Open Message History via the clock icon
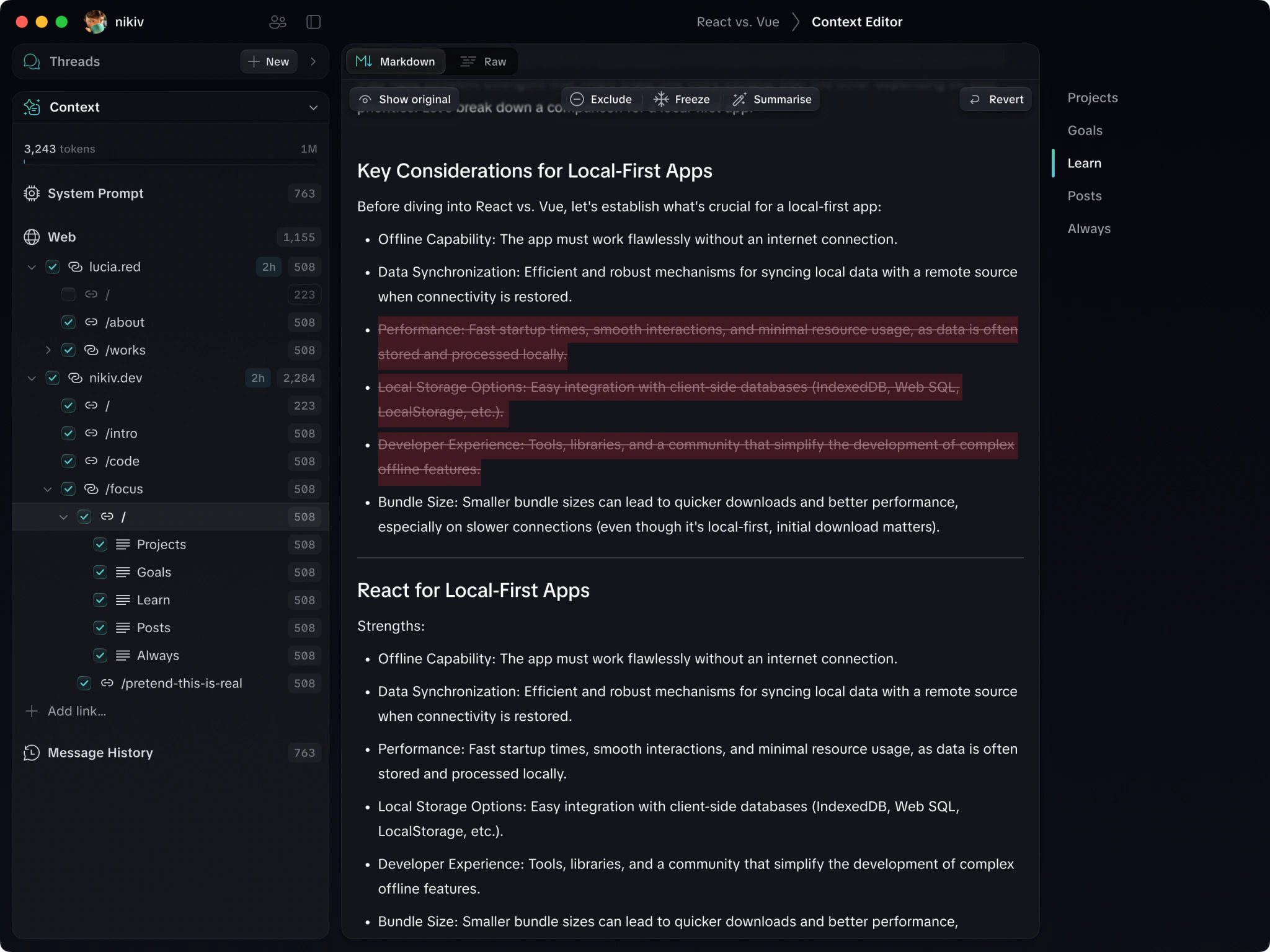This screenshot has width=1270, height=952. (x=31, y=753)
